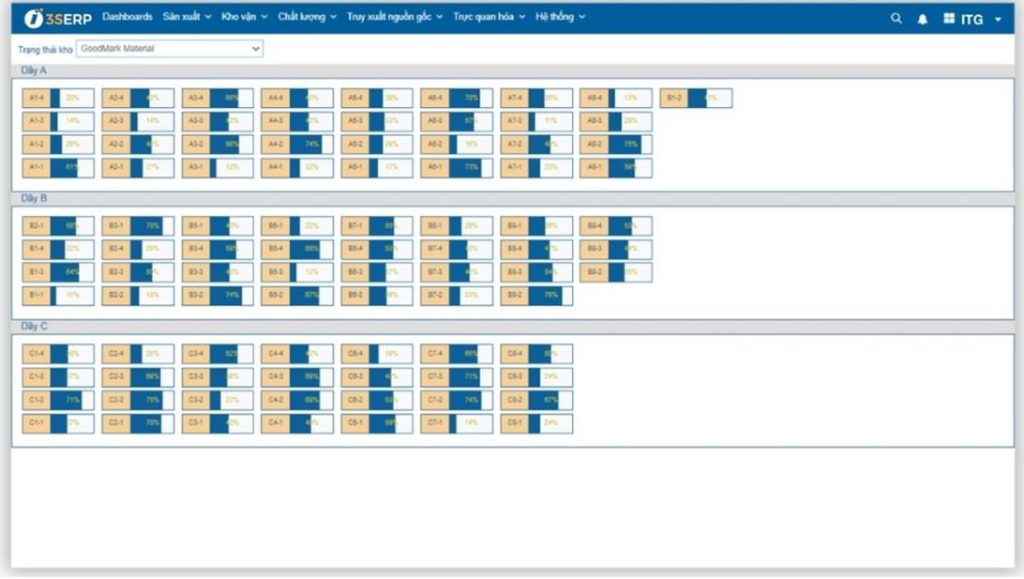
Task: Click the 3SERP logo icon
Action: click(x=33, y=18)
